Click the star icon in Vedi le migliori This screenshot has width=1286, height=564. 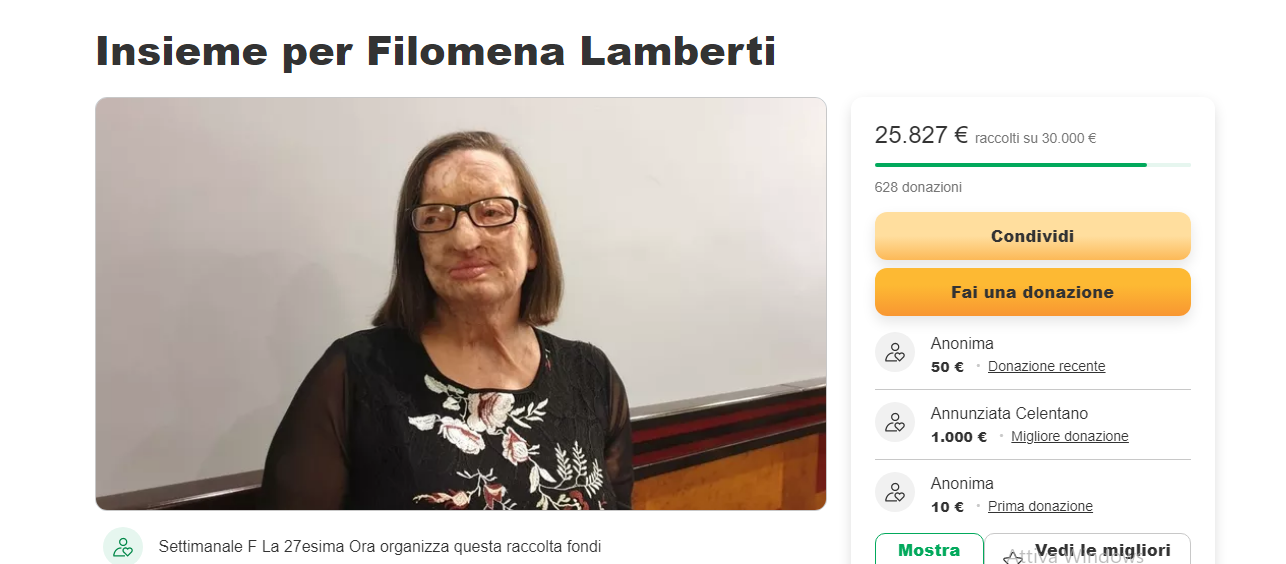1013,556
